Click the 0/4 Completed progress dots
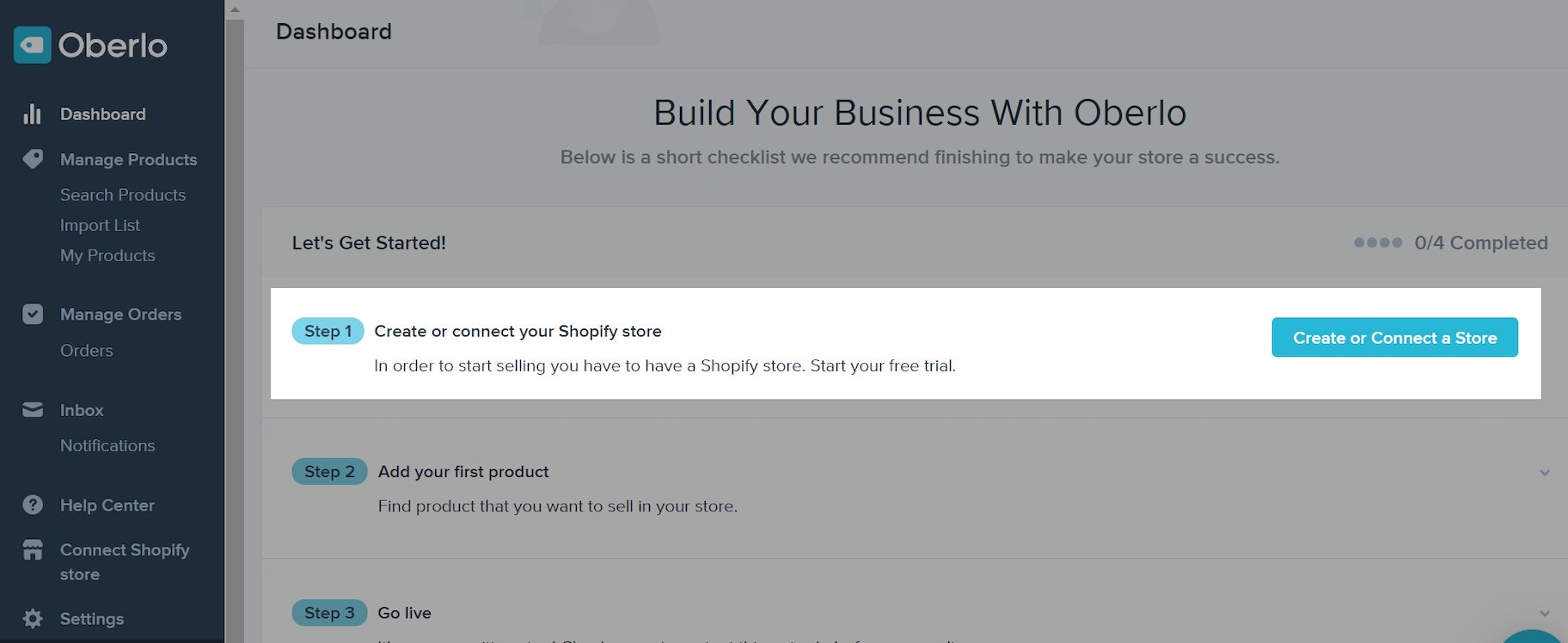 point(1377,242)
